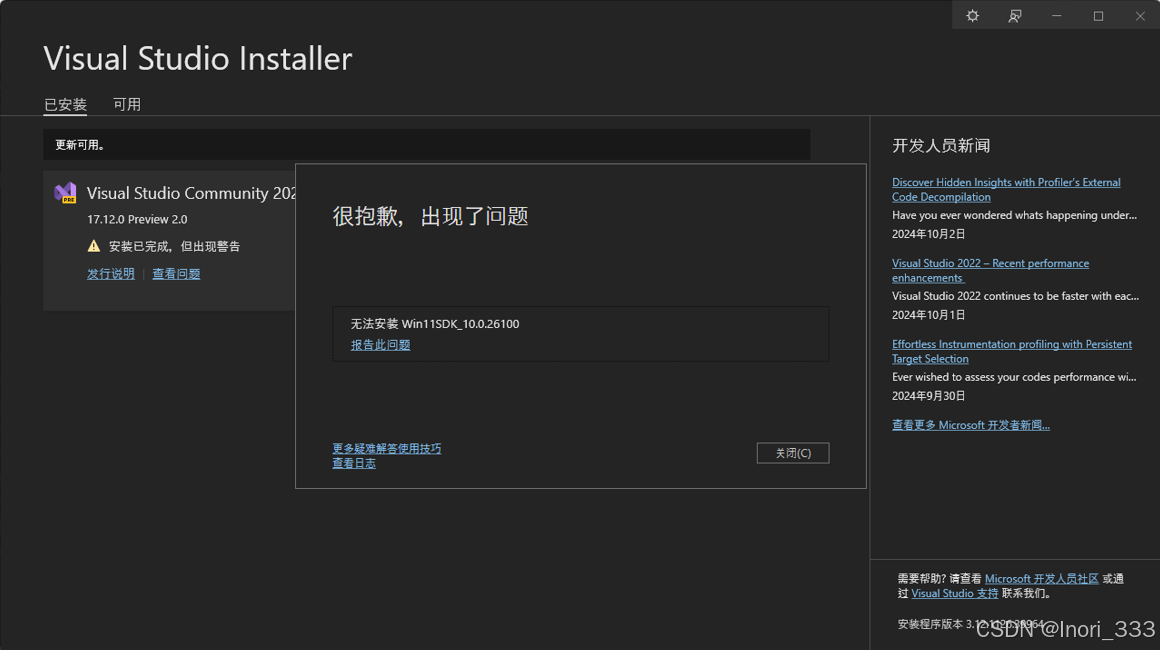1160x650 pixels.
Task: Switch to the 可用 tab
Action: tap(127, 104)
